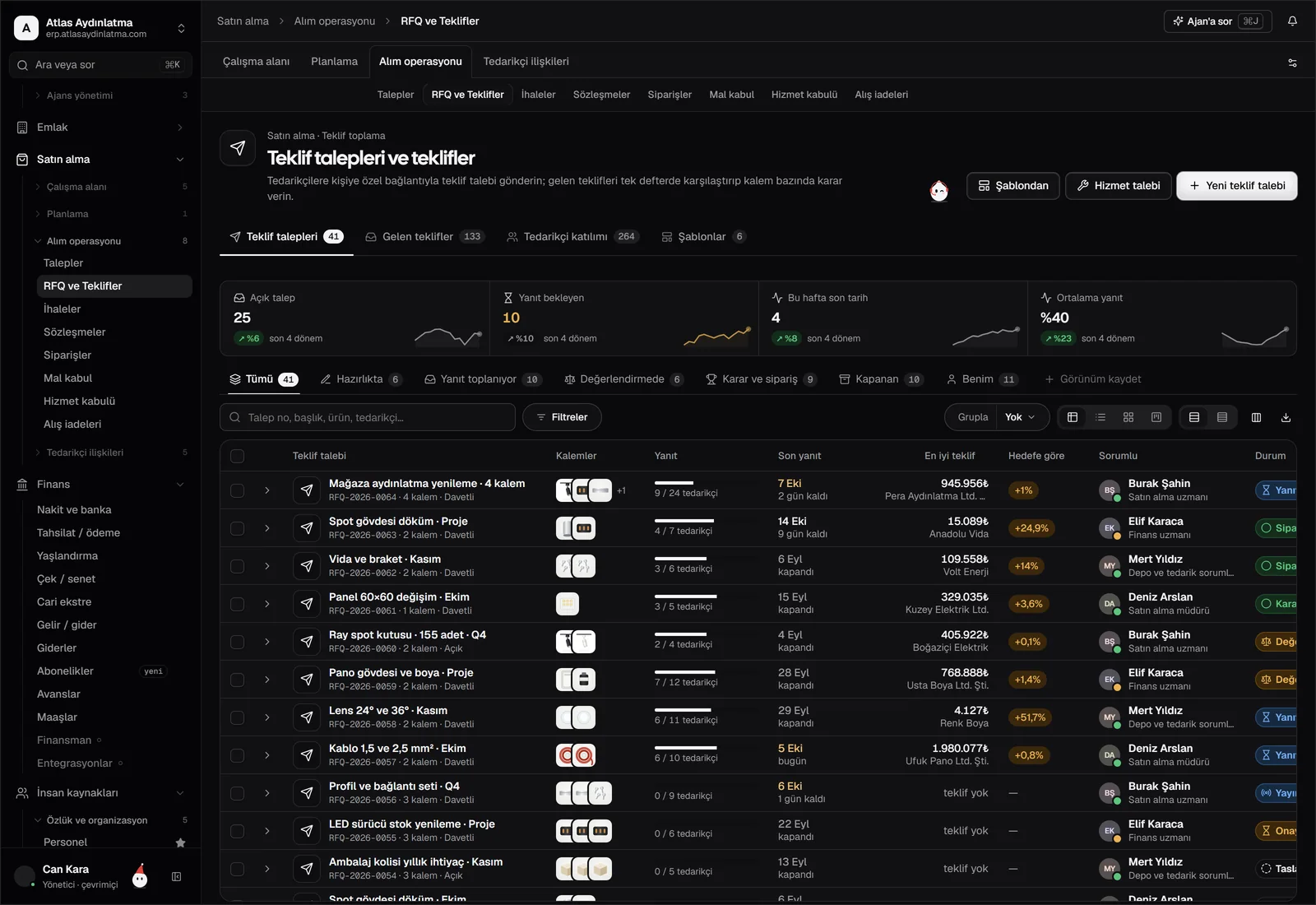Go to the İhaleler sub-menu item
Viewport: 1316px width, 905px height.
click(x=539, y=95)
